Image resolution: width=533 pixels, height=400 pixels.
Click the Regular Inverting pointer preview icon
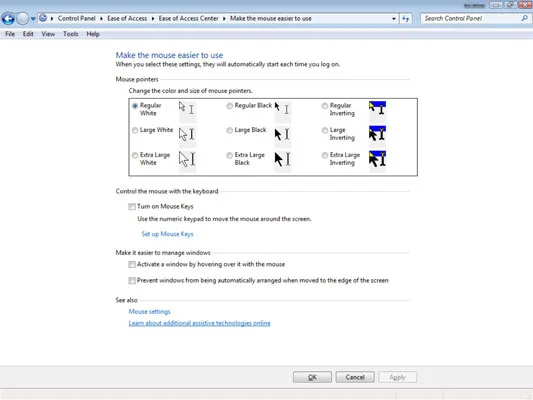click(377, 109)
